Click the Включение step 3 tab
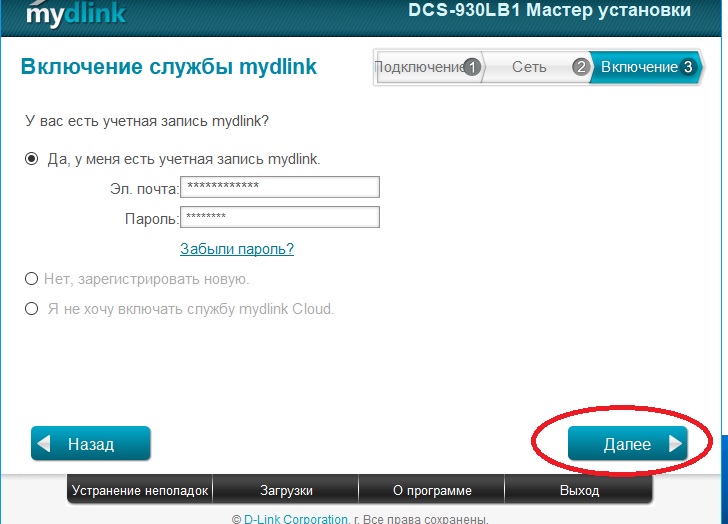Image resolution: width=728 pixels, height=524 pixels. click(646, 67)
